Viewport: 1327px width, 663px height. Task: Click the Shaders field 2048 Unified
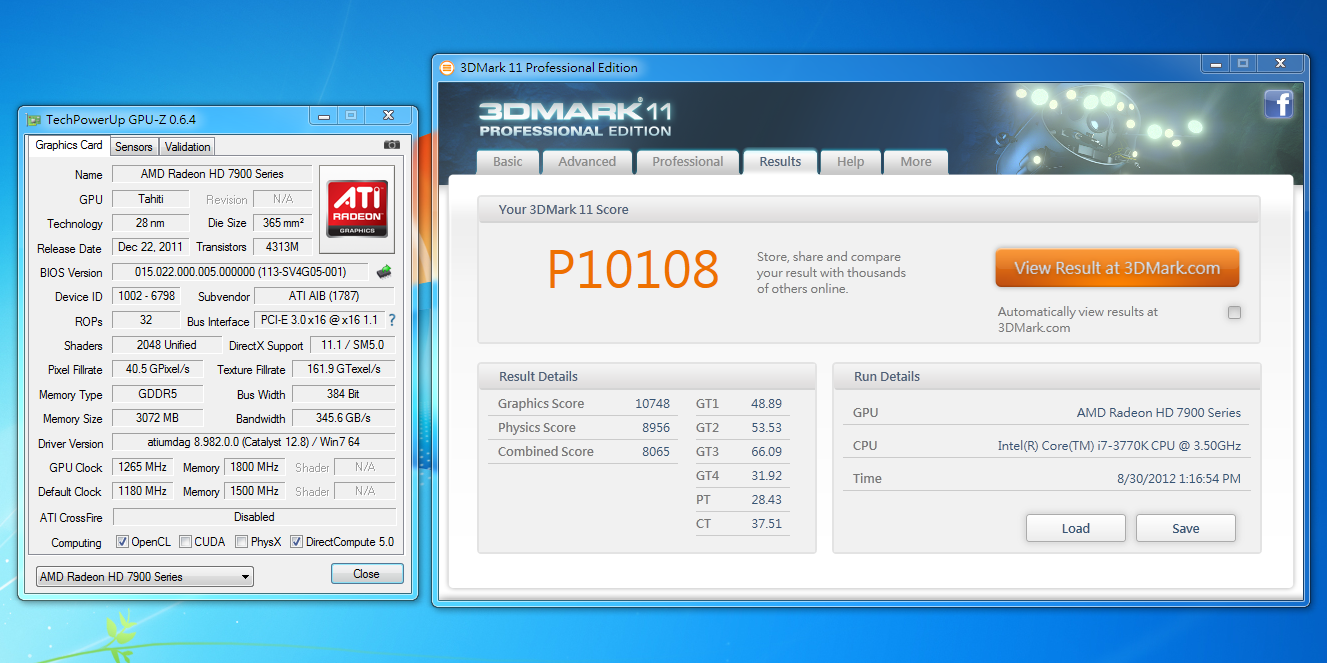pos(166,345)
